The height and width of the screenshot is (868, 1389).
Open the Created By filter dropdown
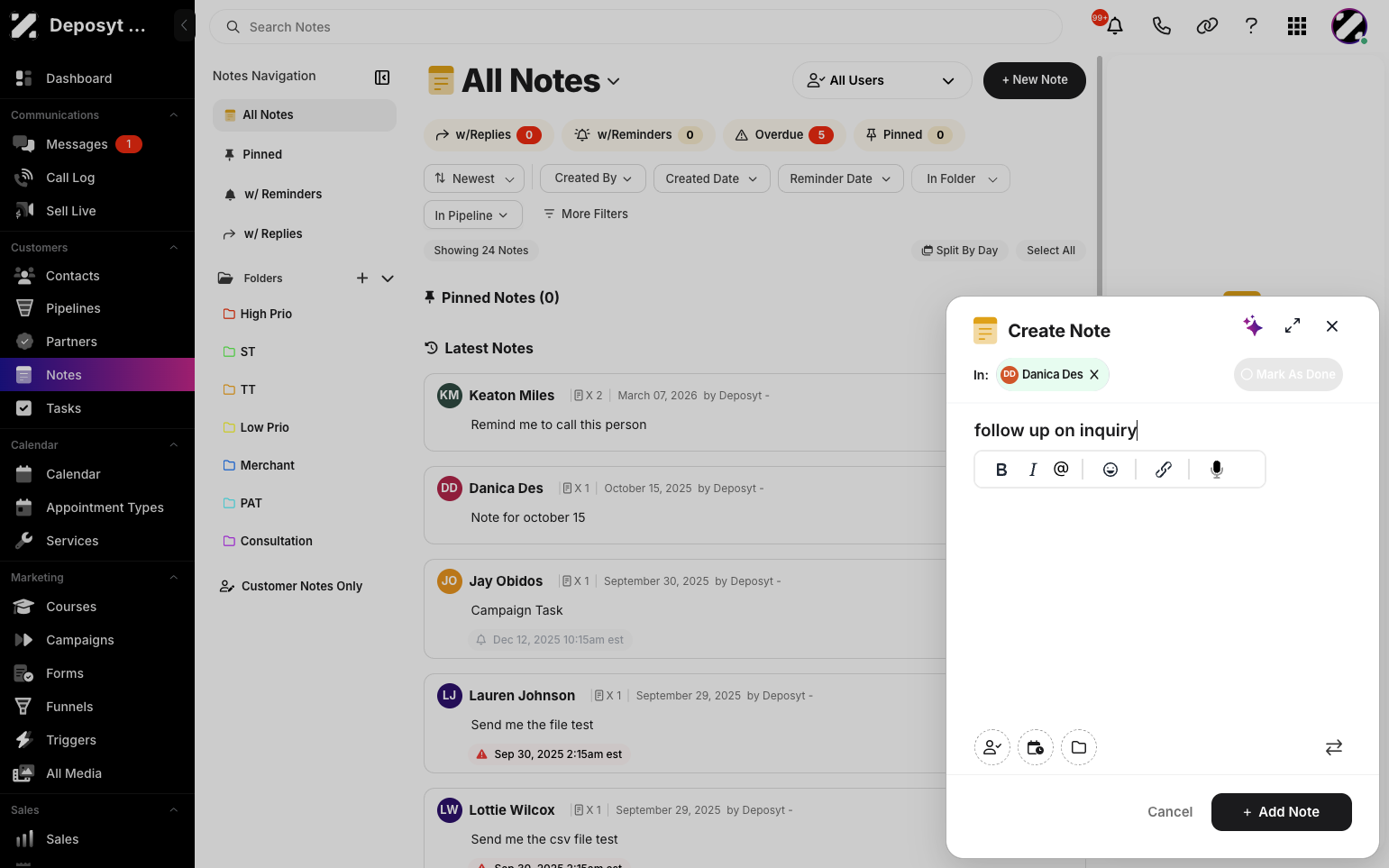pos(593,178)
